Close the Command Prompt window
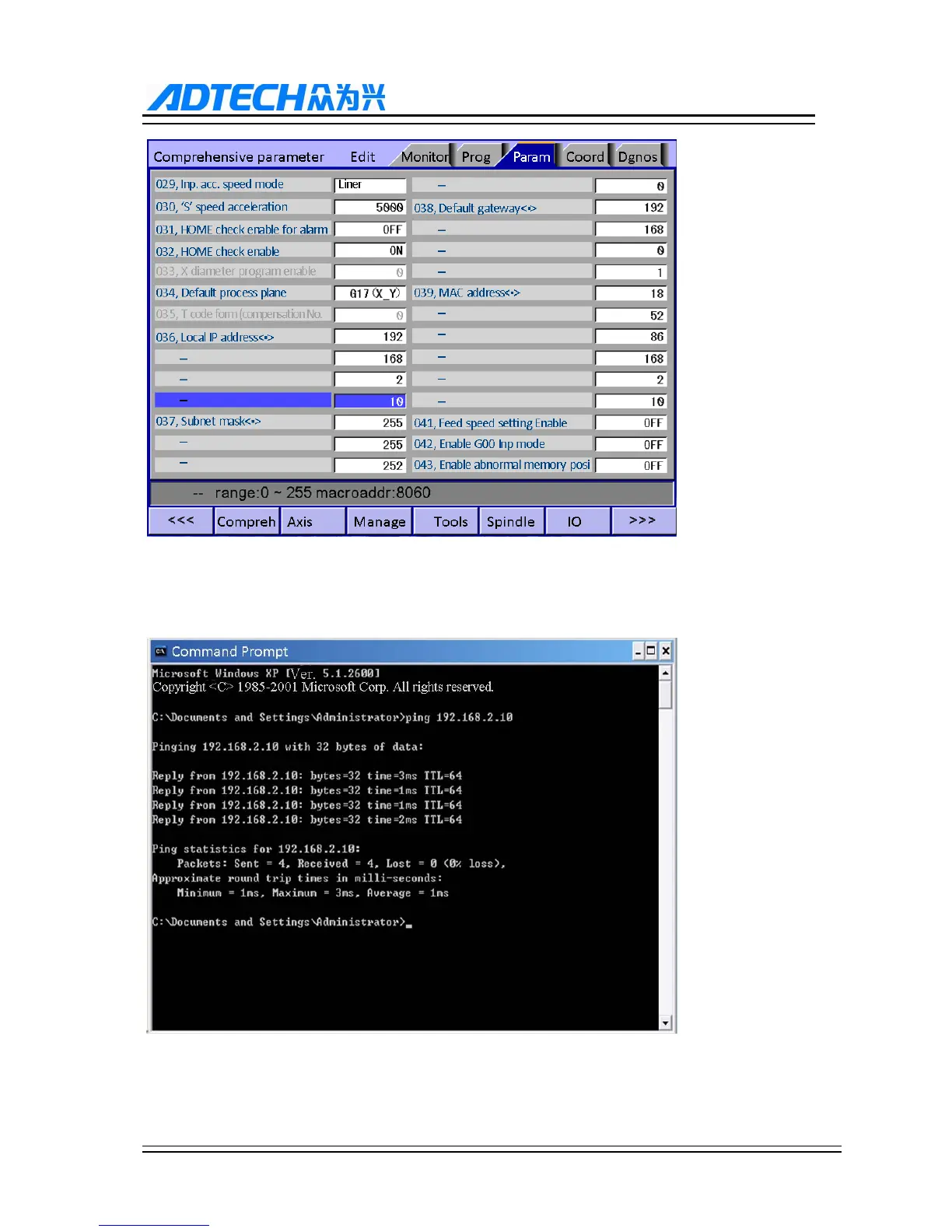The height and width of the screenshot is (1232, 952). tap(666, 651)
